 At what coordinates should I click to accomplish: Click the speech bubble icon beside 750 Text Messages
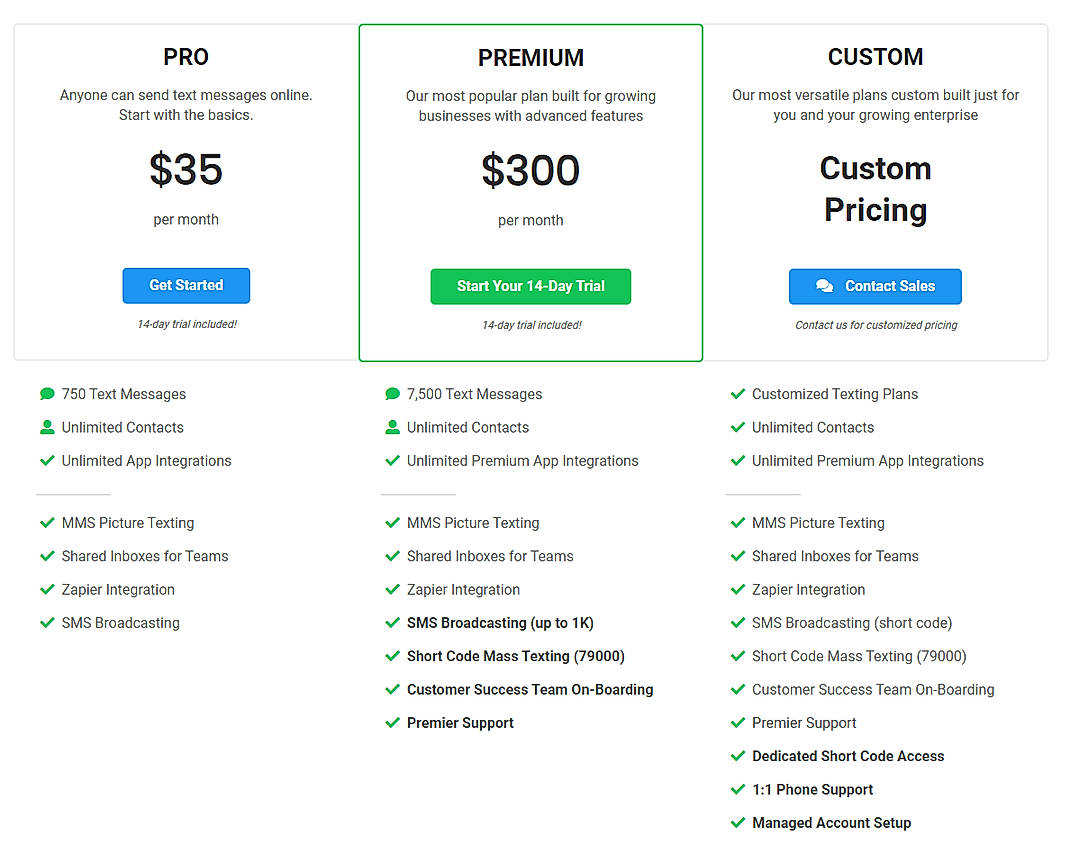tap(47, 394)
